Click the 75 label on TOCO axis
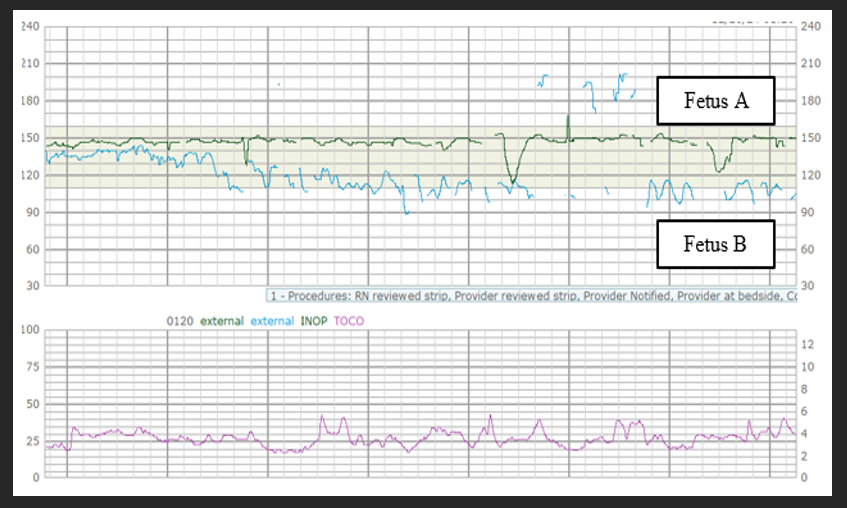The image size is (847, 508). (33, 367)
